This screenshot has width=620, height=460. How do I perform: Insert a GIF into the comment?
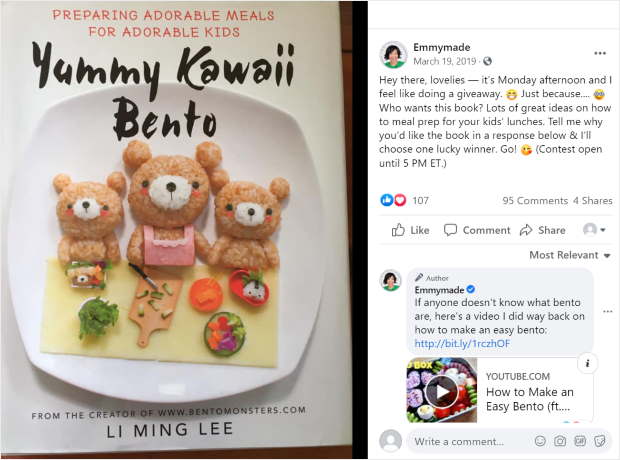coord(580,441)
